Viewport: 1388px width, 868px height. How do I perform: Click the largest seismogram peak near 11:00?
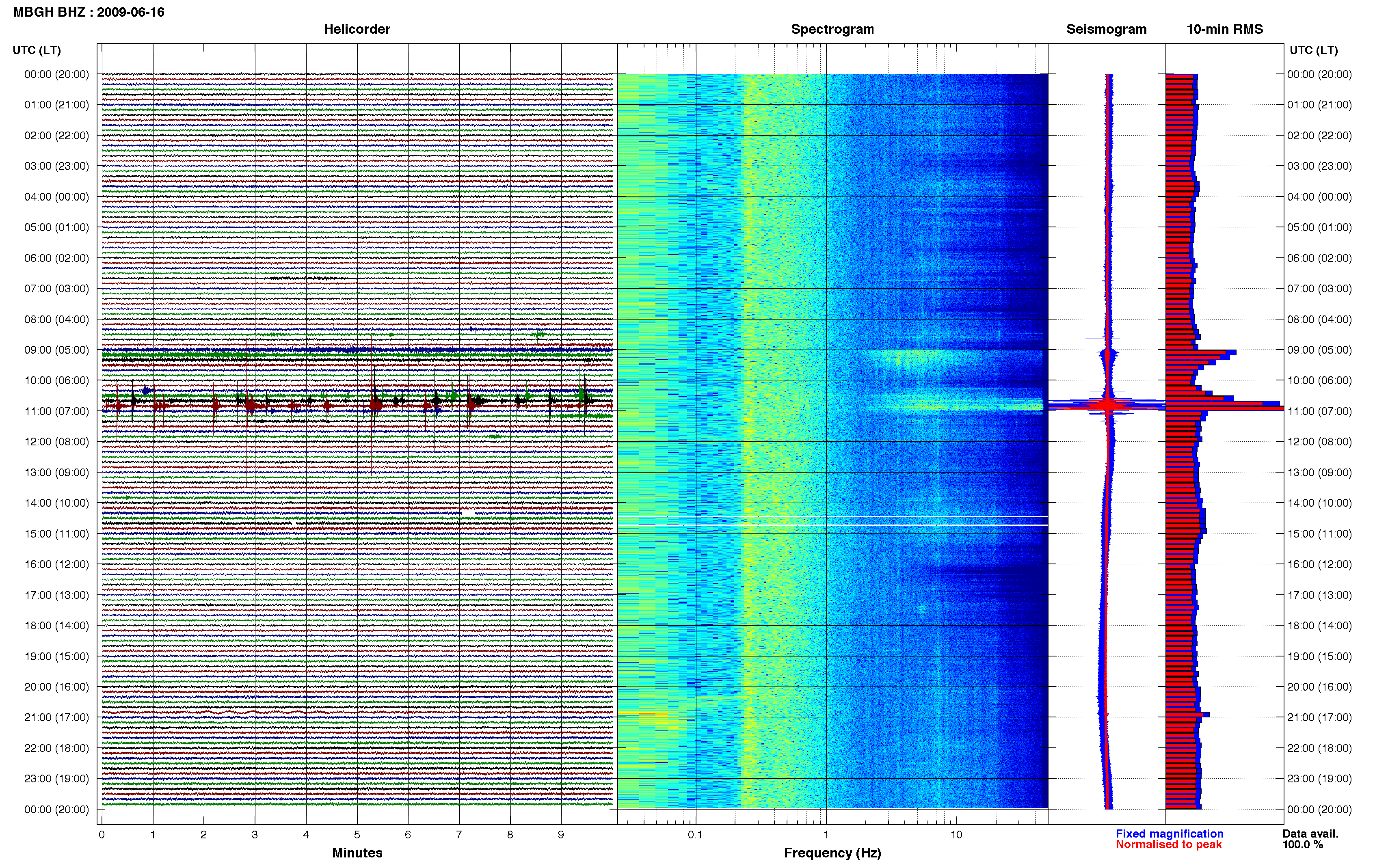pyautogui.click(x=1107, y=405)
